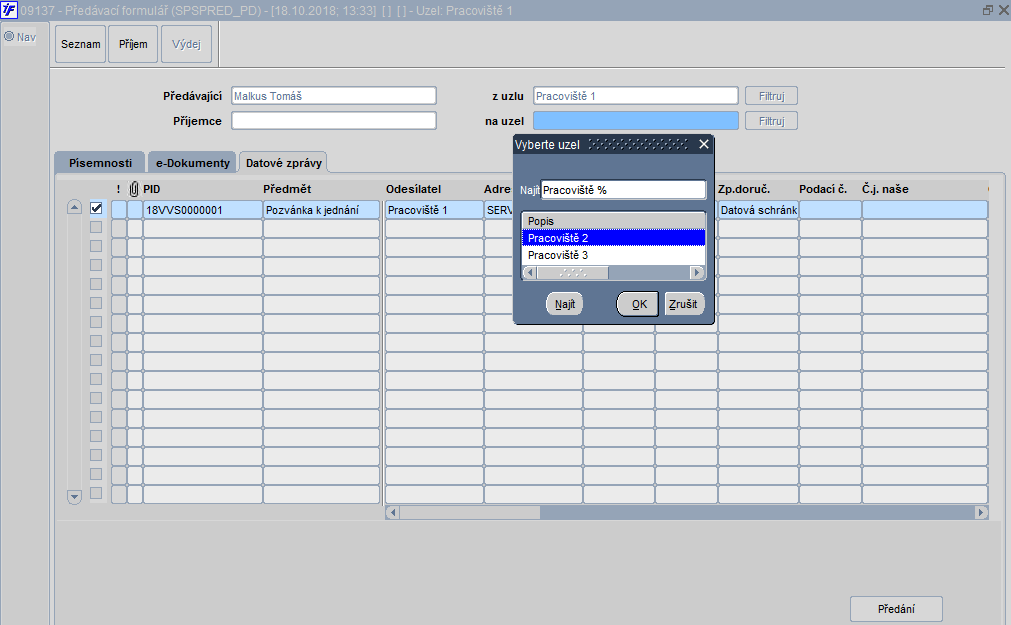The image size is (1011, 625).
Task: Click the dialog list right scroll arrow
Action: tap(697, 273)
